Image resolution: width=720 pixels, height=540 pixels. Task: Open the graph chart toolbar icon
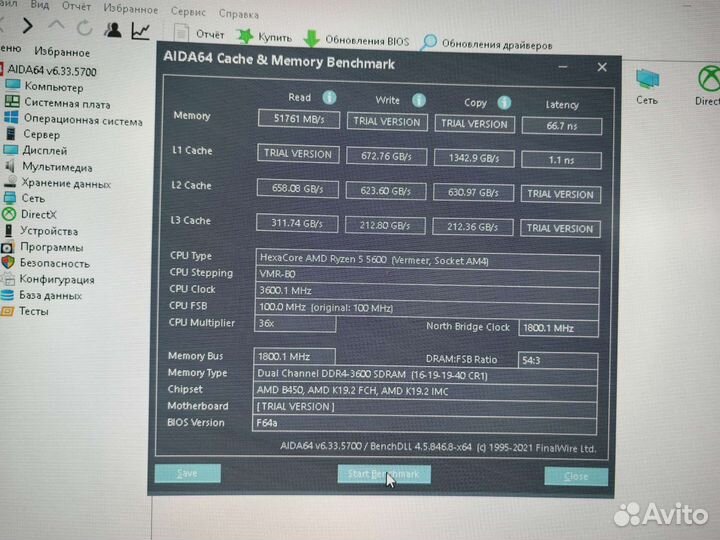coord(141,31)
